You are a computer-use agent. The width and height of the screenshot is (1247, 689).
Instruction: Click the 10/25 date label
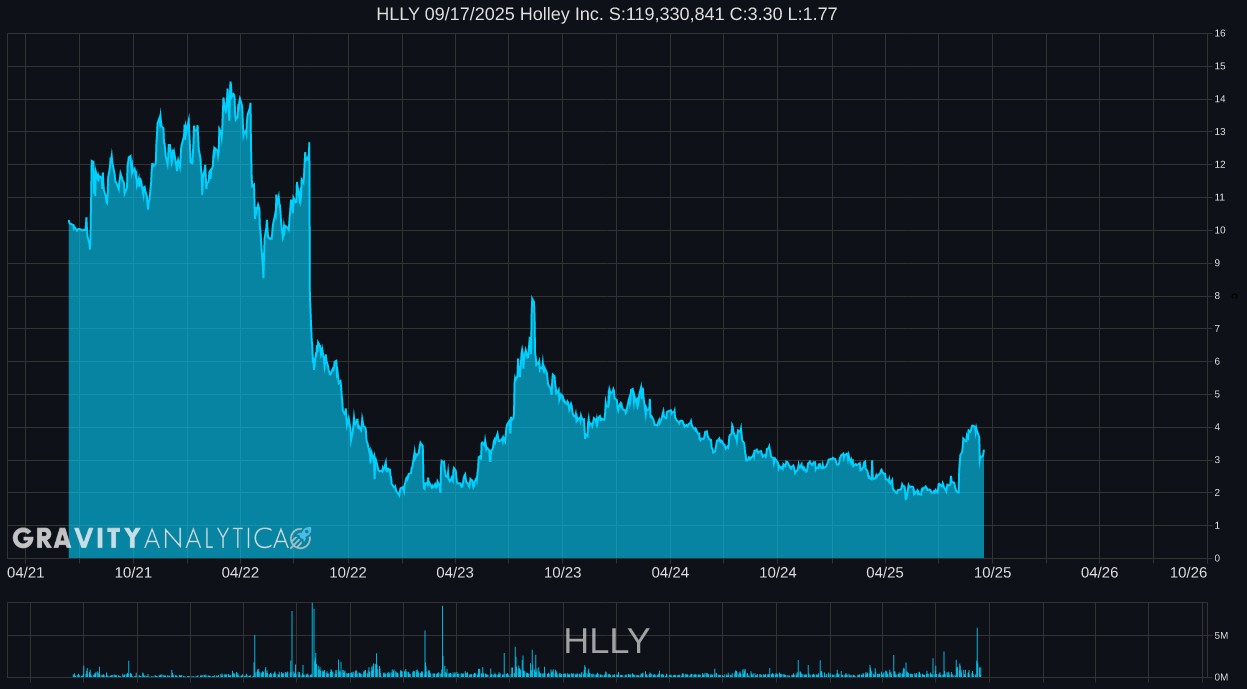[x=993, y=572]
